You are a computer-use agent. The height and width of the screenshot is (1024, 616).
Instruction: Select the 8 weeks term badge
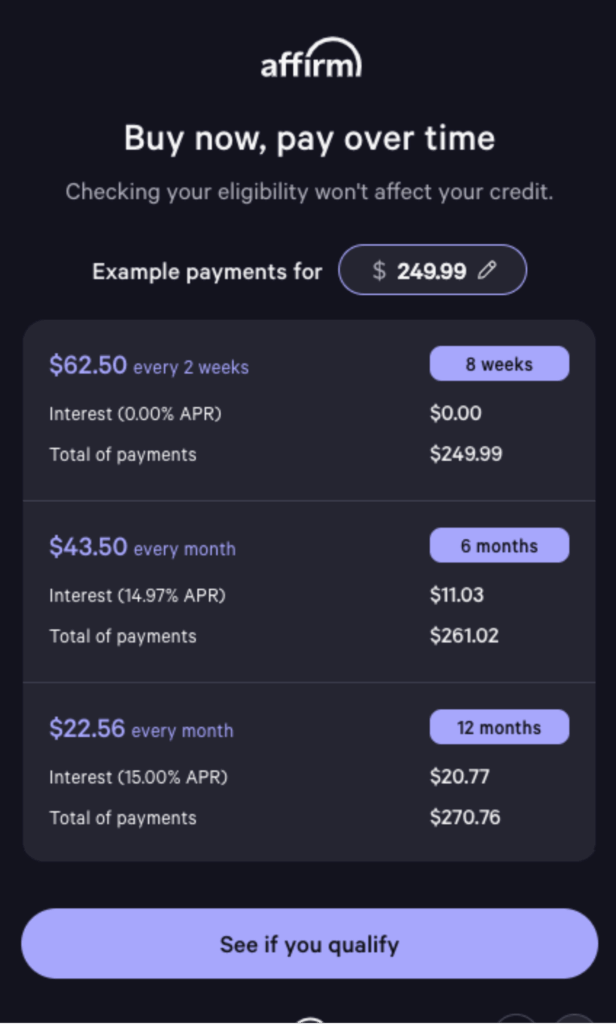pyautogui.click(x=499, y=364)
